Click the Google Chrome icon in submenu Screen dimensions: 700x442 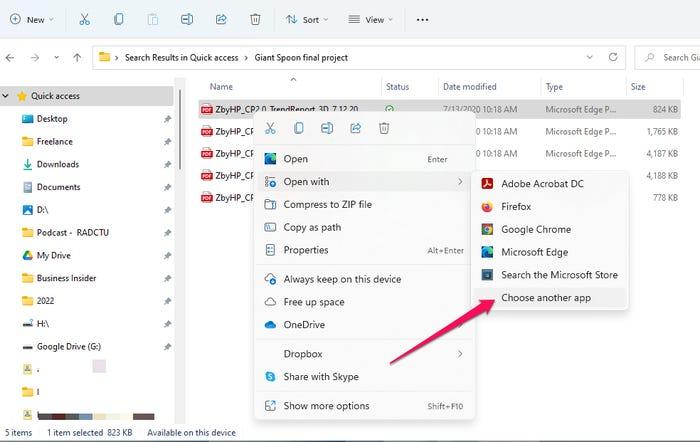[x=487, y=229]
